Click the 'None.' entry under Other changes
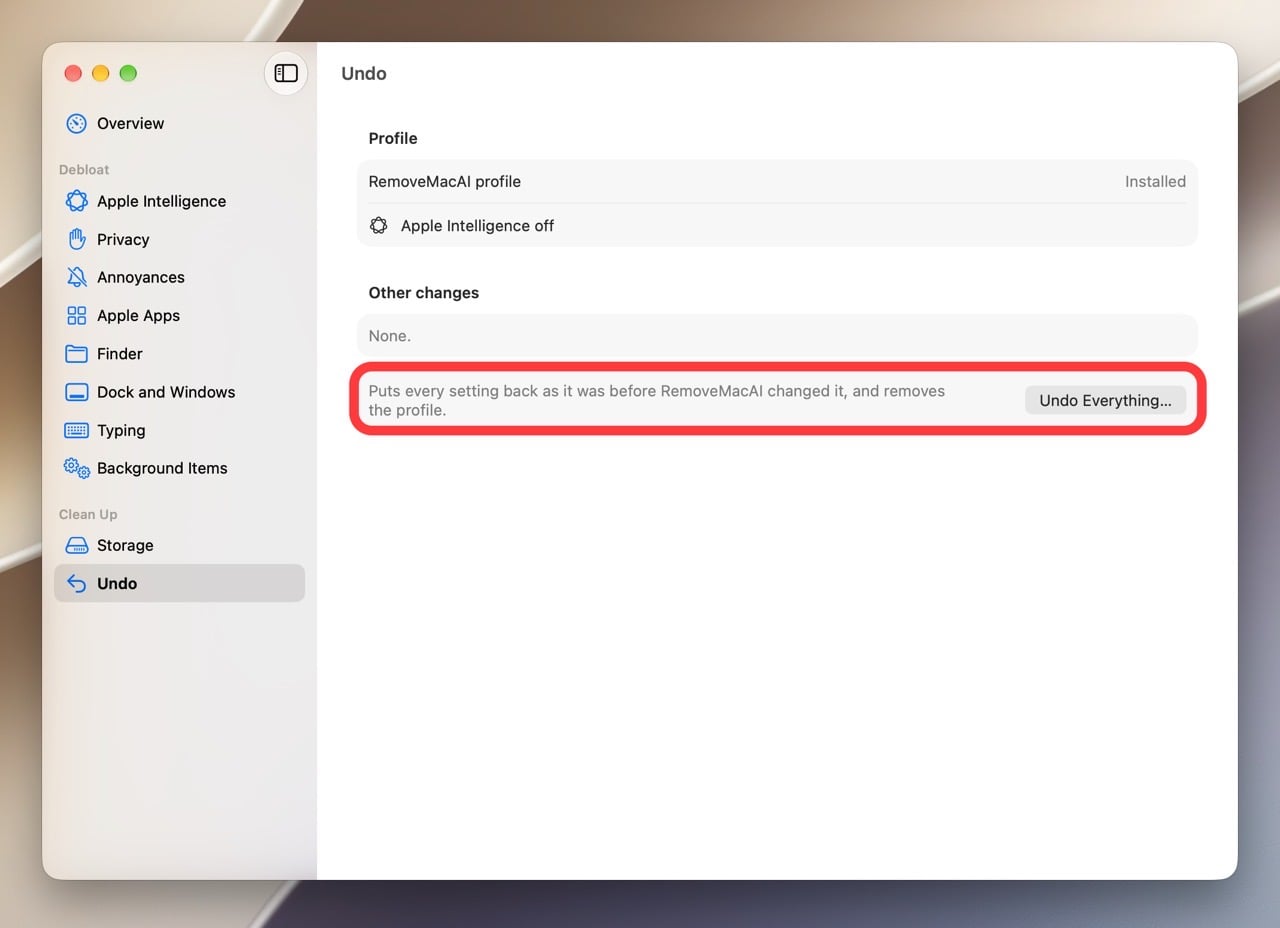Screen dimensions: 1280x928 click(x=390, y=336)
